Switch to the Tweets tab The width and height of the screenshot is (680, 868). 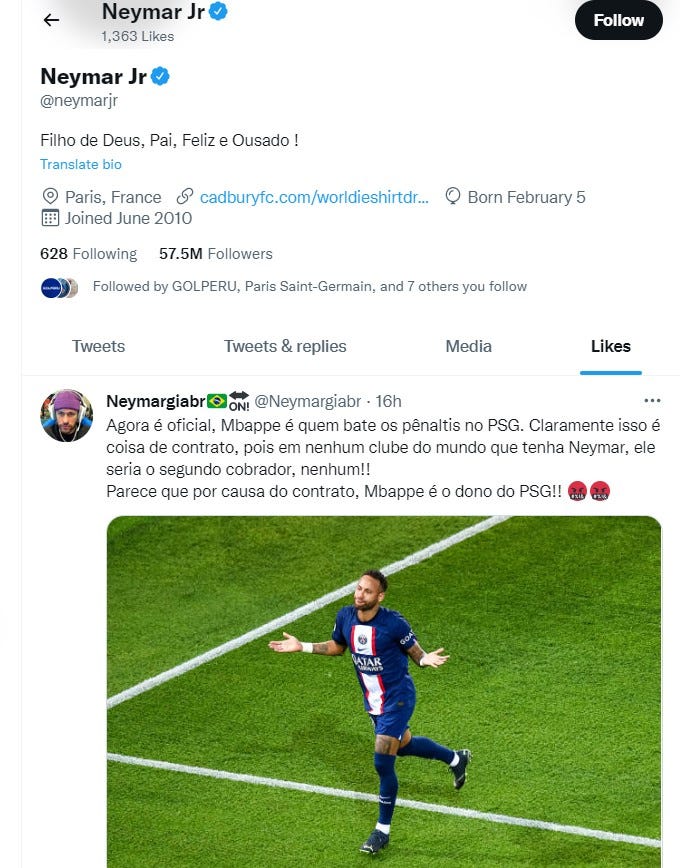pos(98,346)
